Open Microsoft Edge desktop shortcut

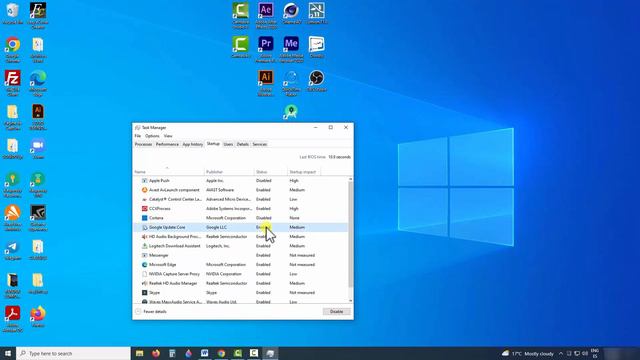click(38, 83)
